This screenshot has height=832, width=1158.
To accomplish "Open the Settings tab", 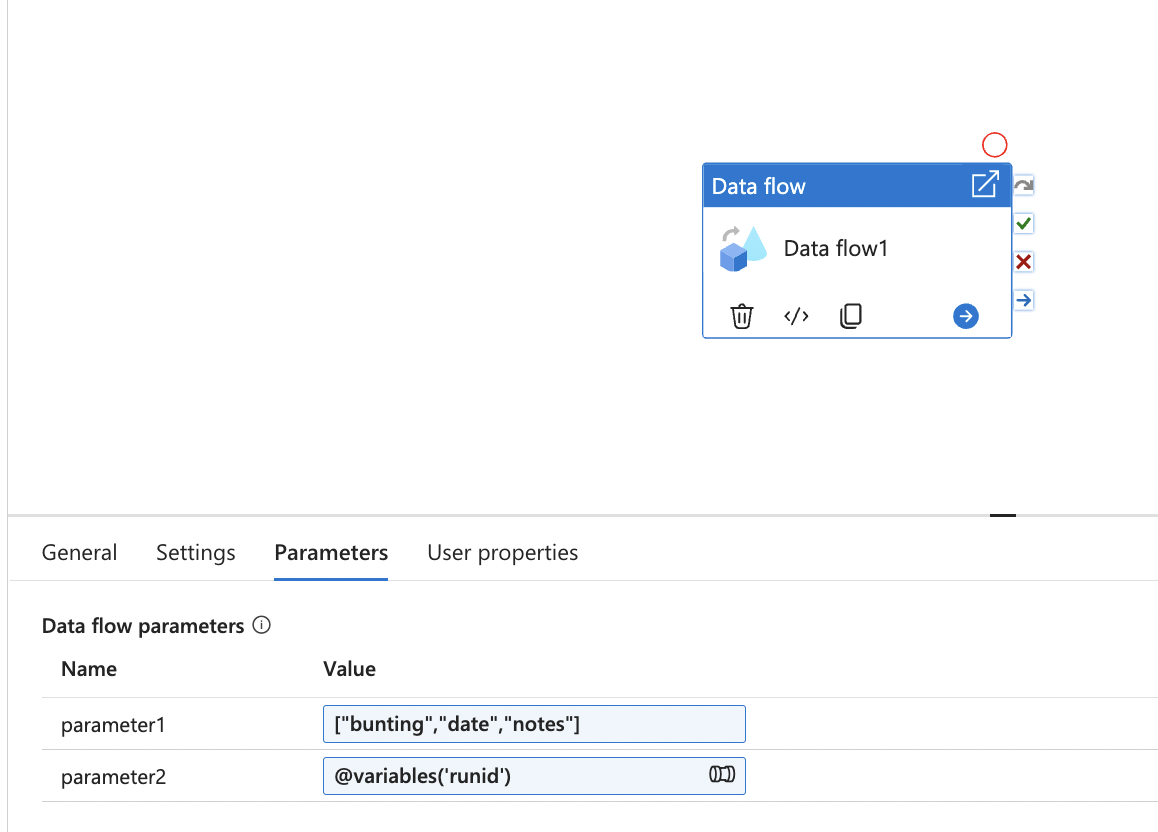I will pos(195,552).
